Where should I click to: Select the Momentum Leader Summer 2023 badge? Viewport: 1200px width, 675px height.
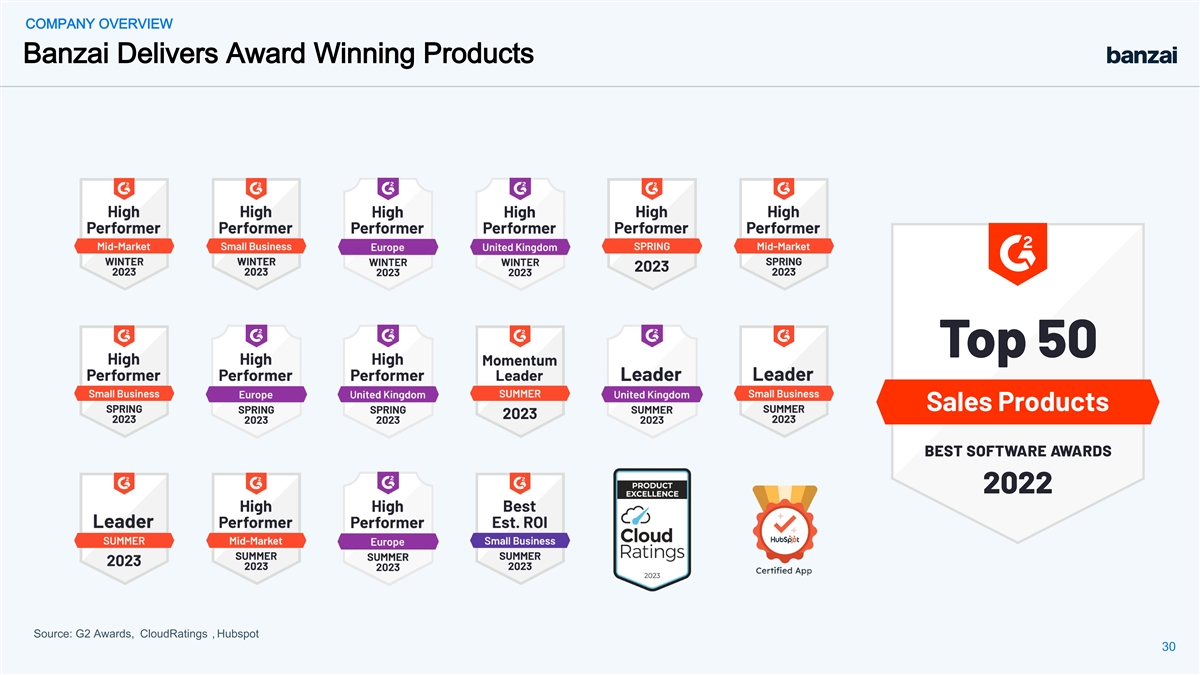pyautogui.click(x=519, y=381)
